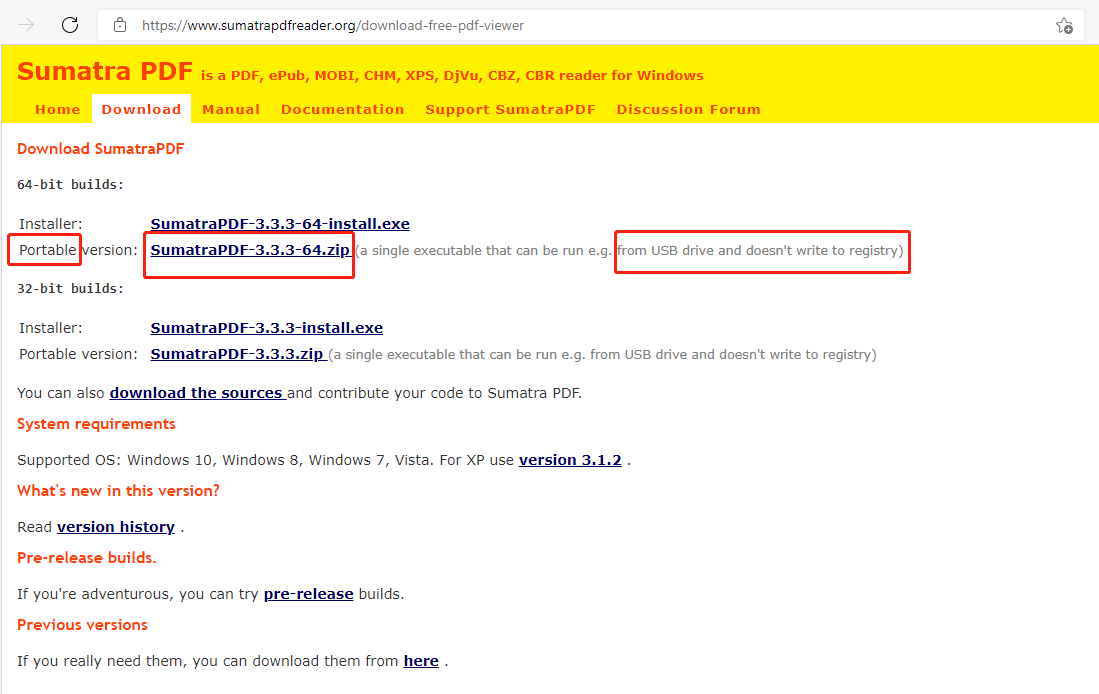This screenshot has height=694, width=1099.
Task: Open the Home menu tab
Action: click(x=57, y=110)
